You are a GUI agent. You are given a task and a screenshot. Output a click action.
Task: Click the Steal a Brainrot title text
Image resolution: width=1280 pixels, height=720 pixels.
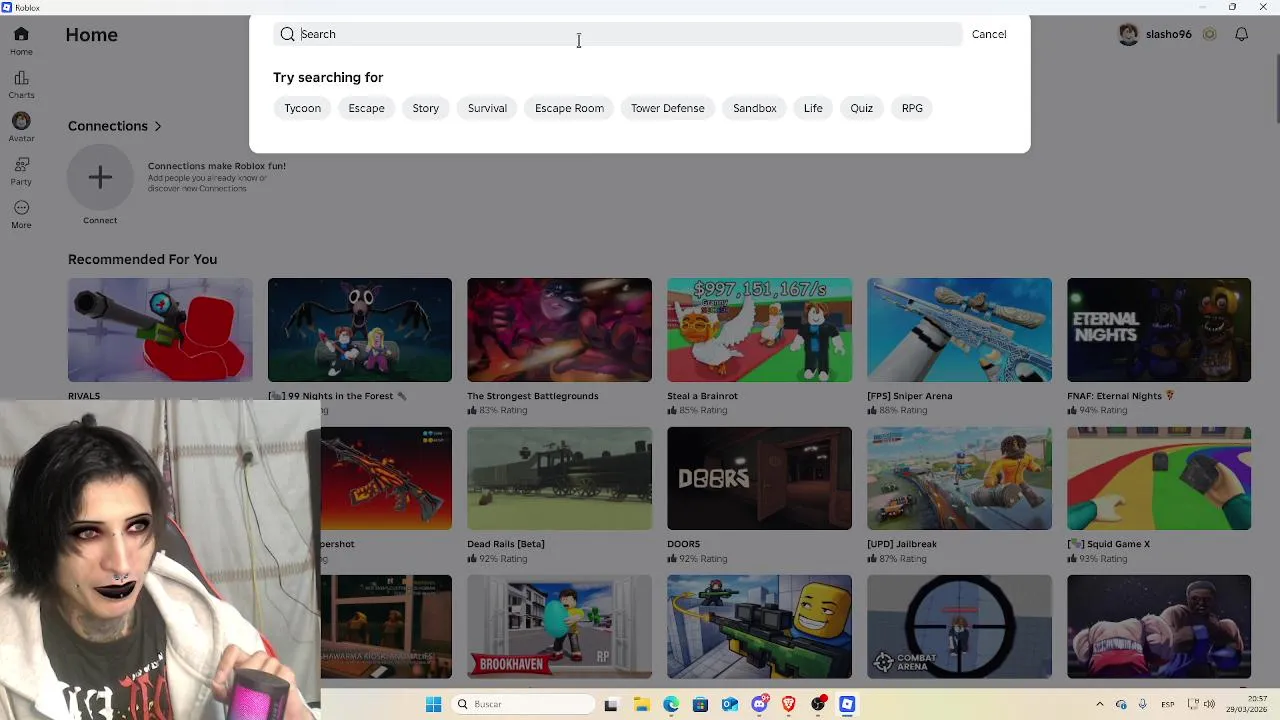(x=702, y=396)
